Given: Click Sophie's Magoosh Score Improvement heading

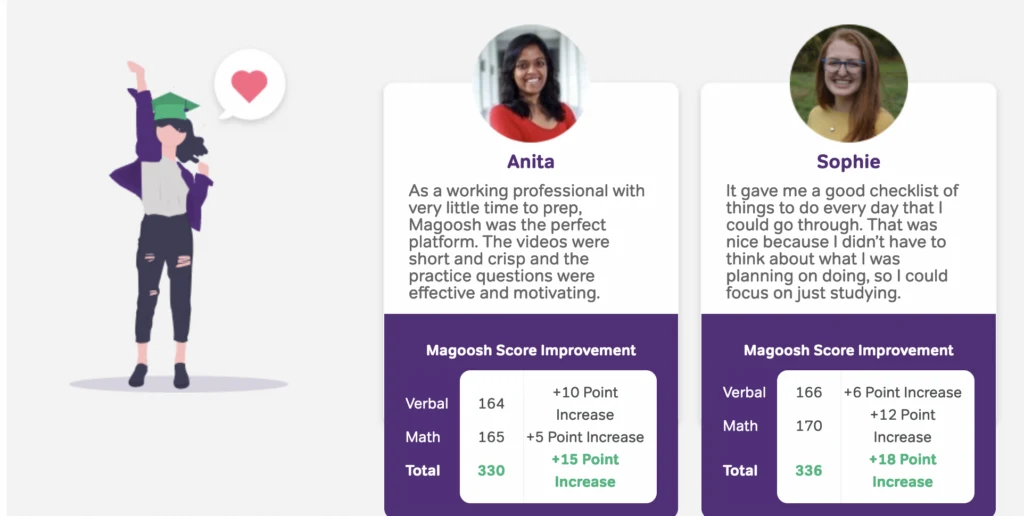Looking at the screenshot, I should [848, 350].
